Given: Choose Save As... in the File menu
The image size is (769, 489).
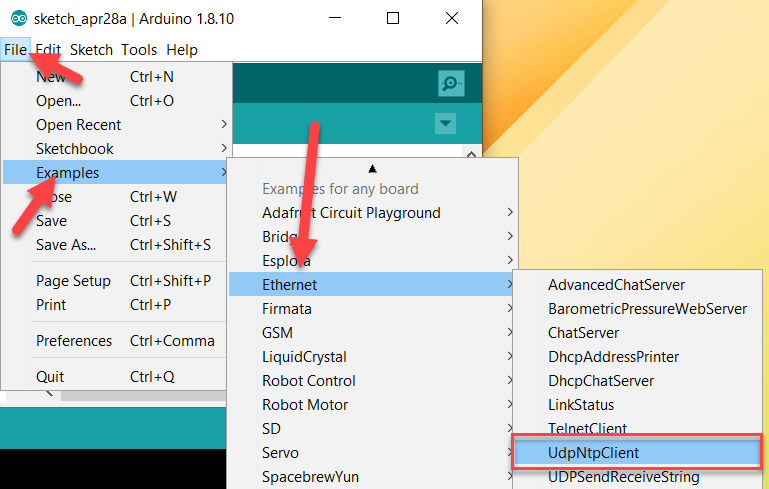Looking at the screenshot, I should coord(116,245).
